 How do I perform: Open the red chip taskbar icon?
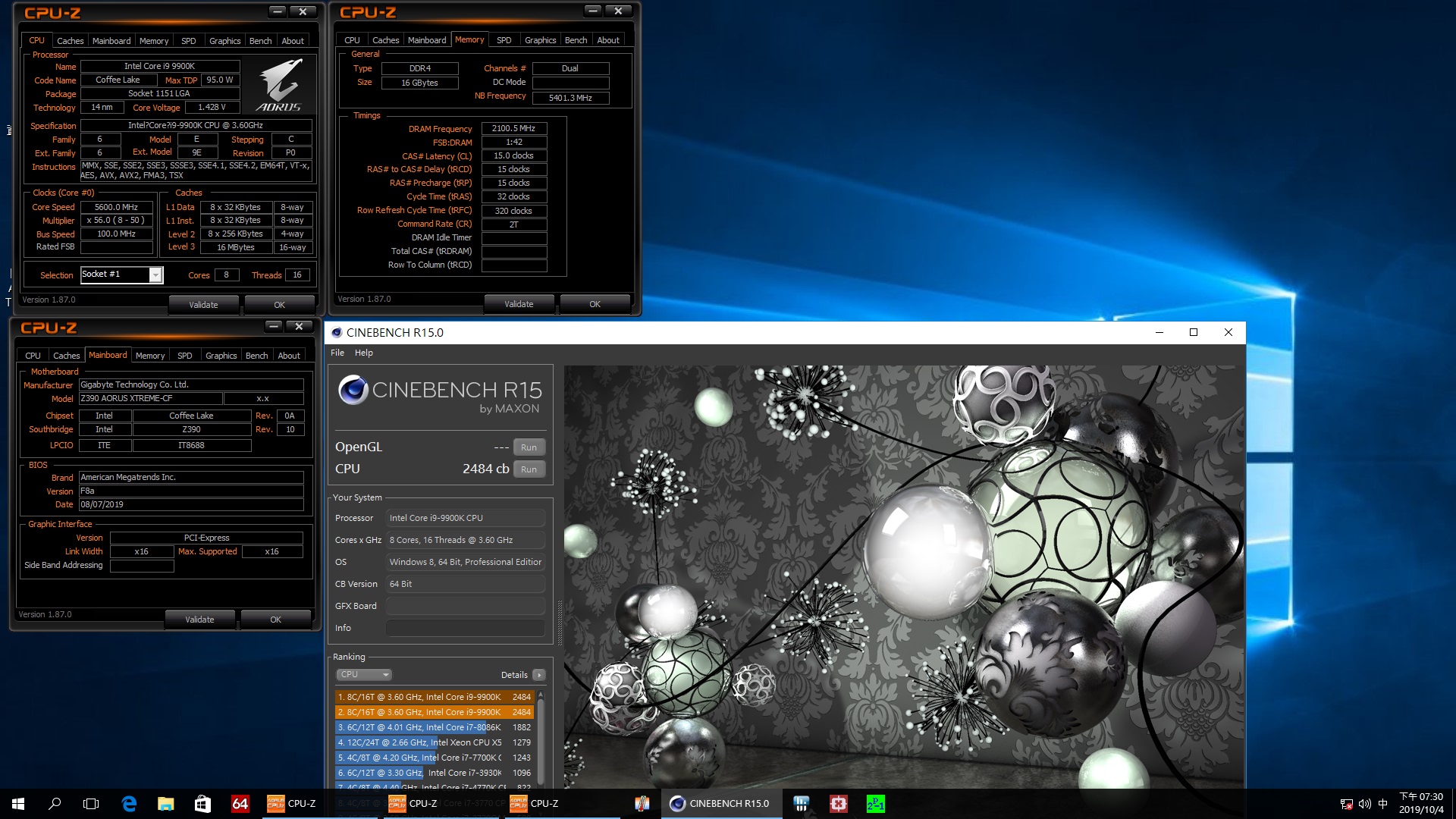tap(838, 804)
